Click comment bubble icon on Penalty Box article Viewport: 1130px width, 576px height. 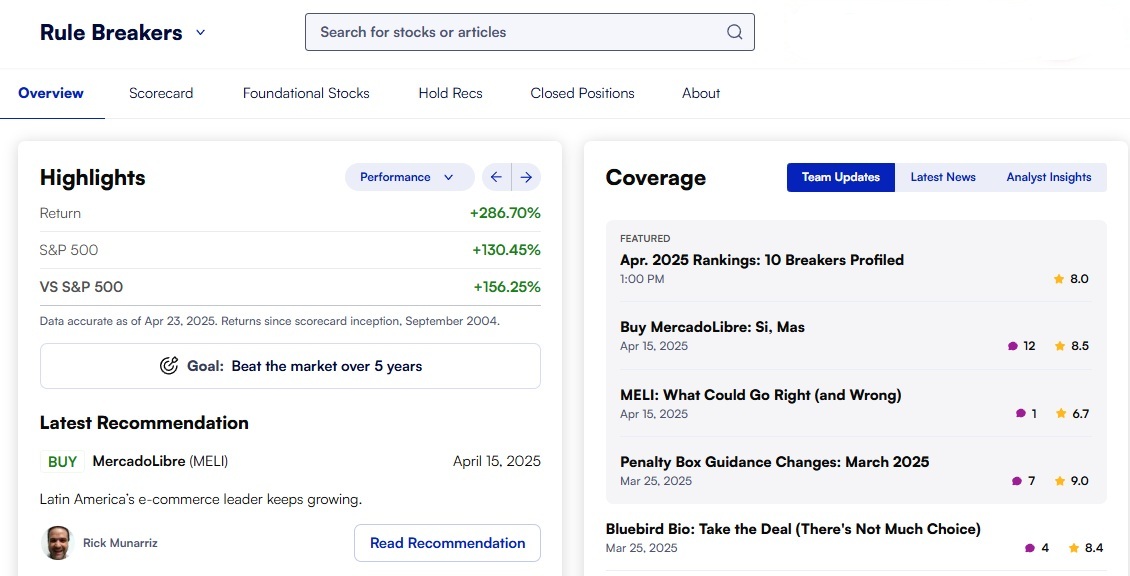coord(1017,481)
